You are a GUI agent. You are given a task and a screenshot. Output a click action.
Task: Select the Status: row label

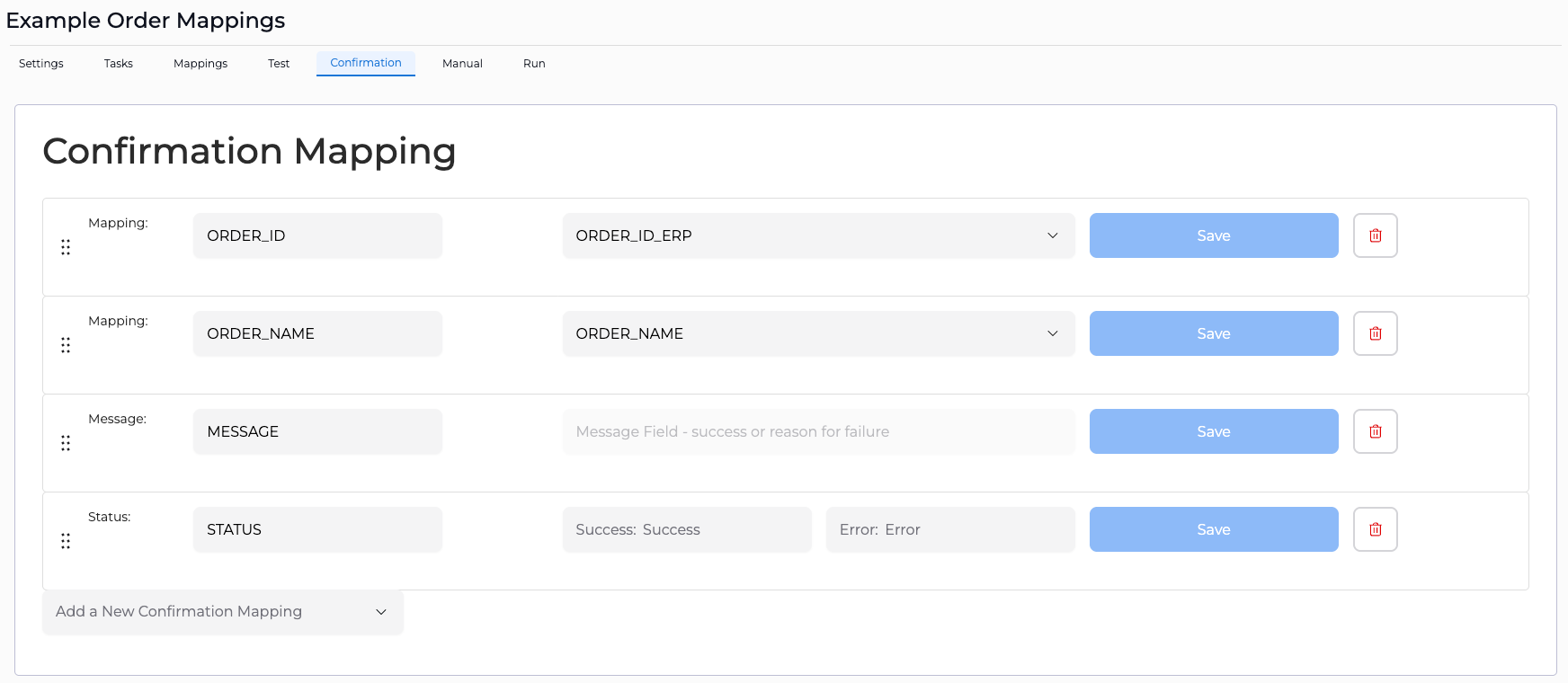[x=110, y=517]
